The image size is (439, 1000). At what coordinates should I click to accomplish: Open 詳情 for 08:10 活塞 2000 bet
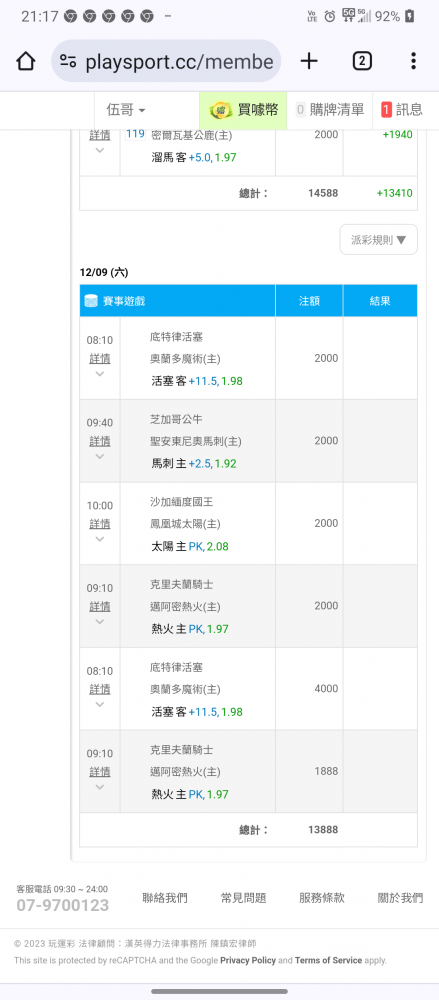pos(100,358)
